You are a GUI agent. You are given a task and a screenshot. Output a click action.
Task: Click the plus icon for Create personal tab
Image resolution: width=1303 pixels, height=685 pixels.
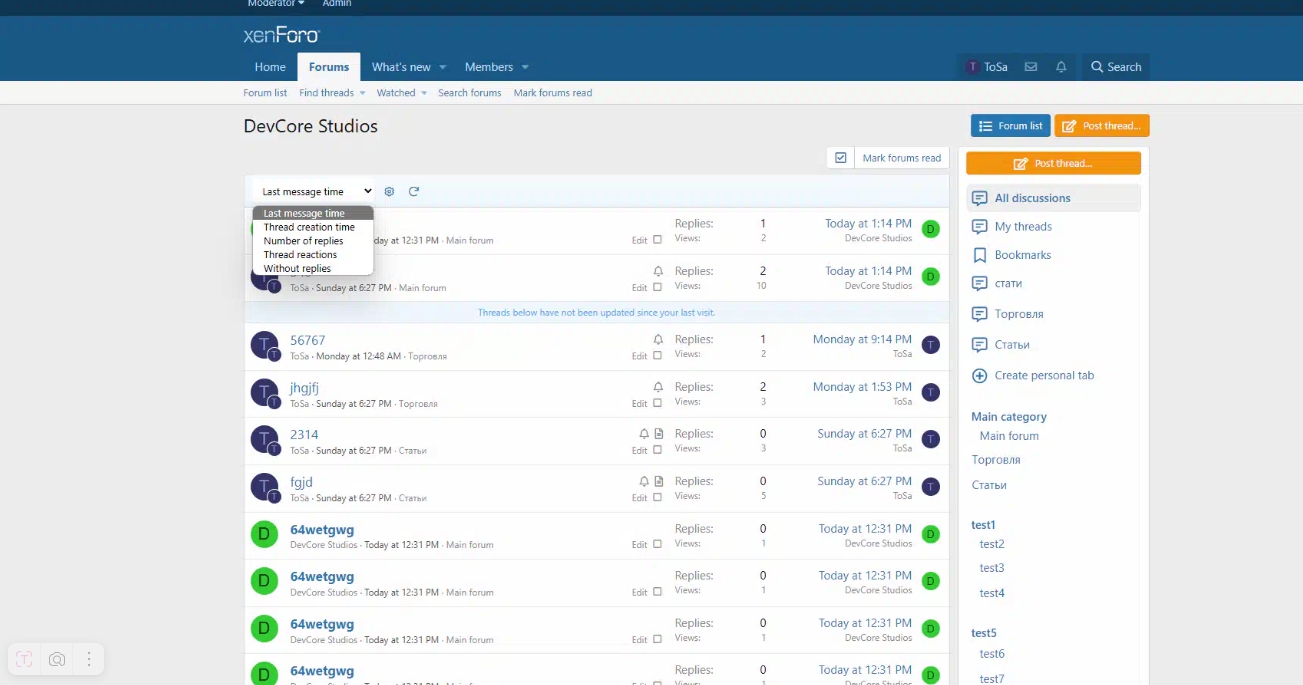(x=980, y=376)
